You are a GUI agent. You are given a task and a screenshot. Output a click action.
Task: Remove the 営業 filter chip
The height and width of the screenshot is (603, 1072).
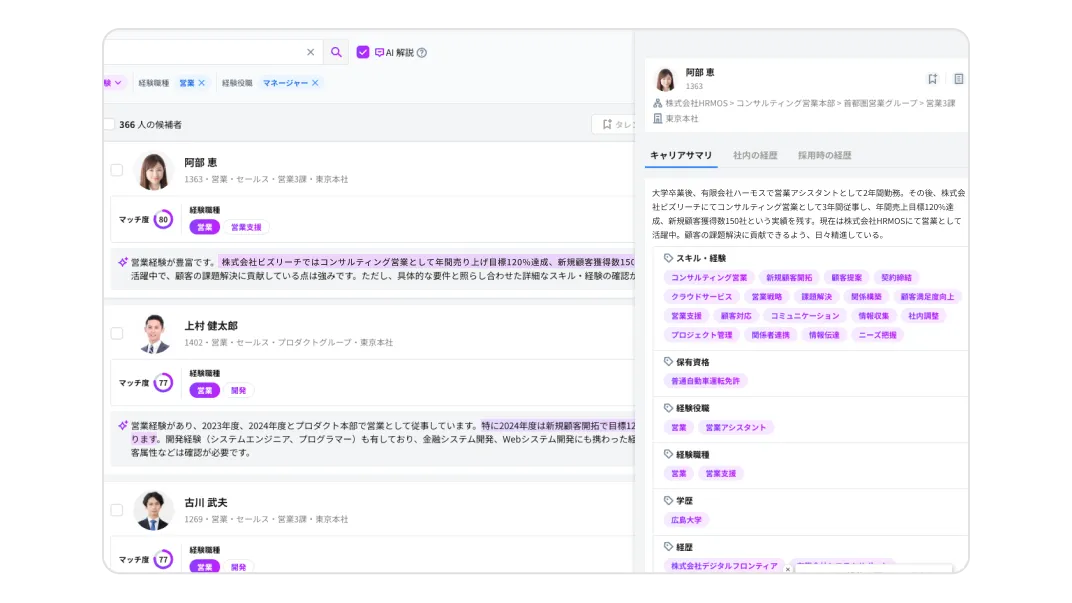click(202, 82)
